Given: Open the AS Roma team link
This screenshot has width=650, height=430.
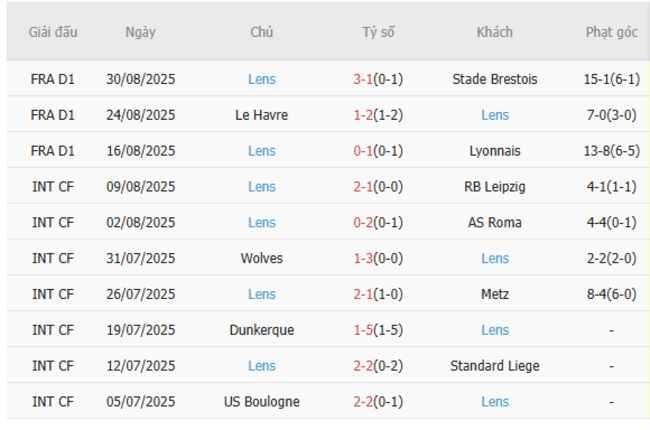Looking at the screenshot, I should [494, 222].
